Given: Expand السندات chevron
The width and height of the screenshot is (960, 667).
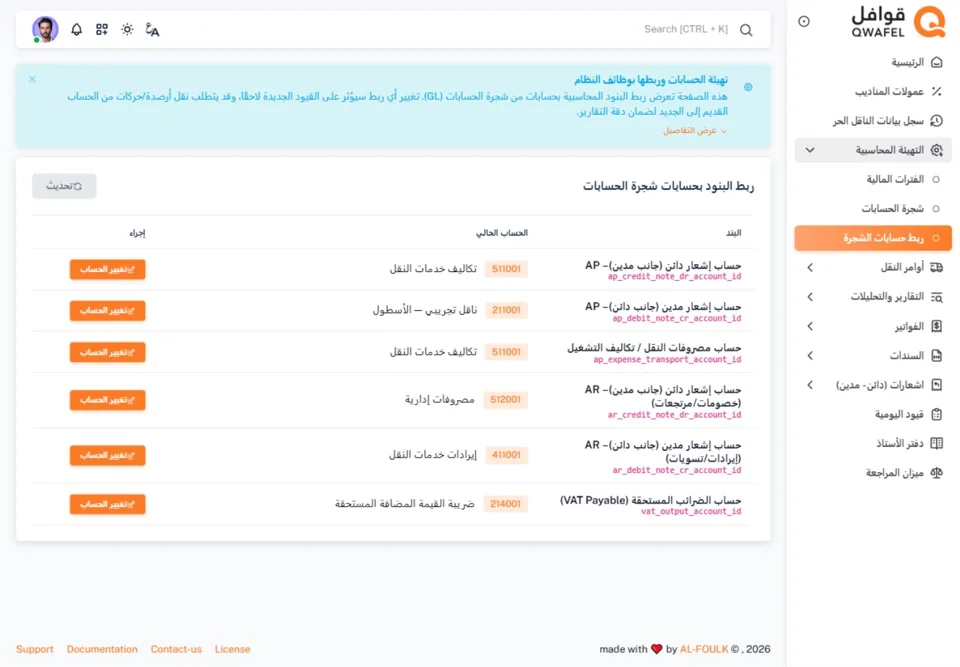Looking at the screenshot, I should click(810, 355).
